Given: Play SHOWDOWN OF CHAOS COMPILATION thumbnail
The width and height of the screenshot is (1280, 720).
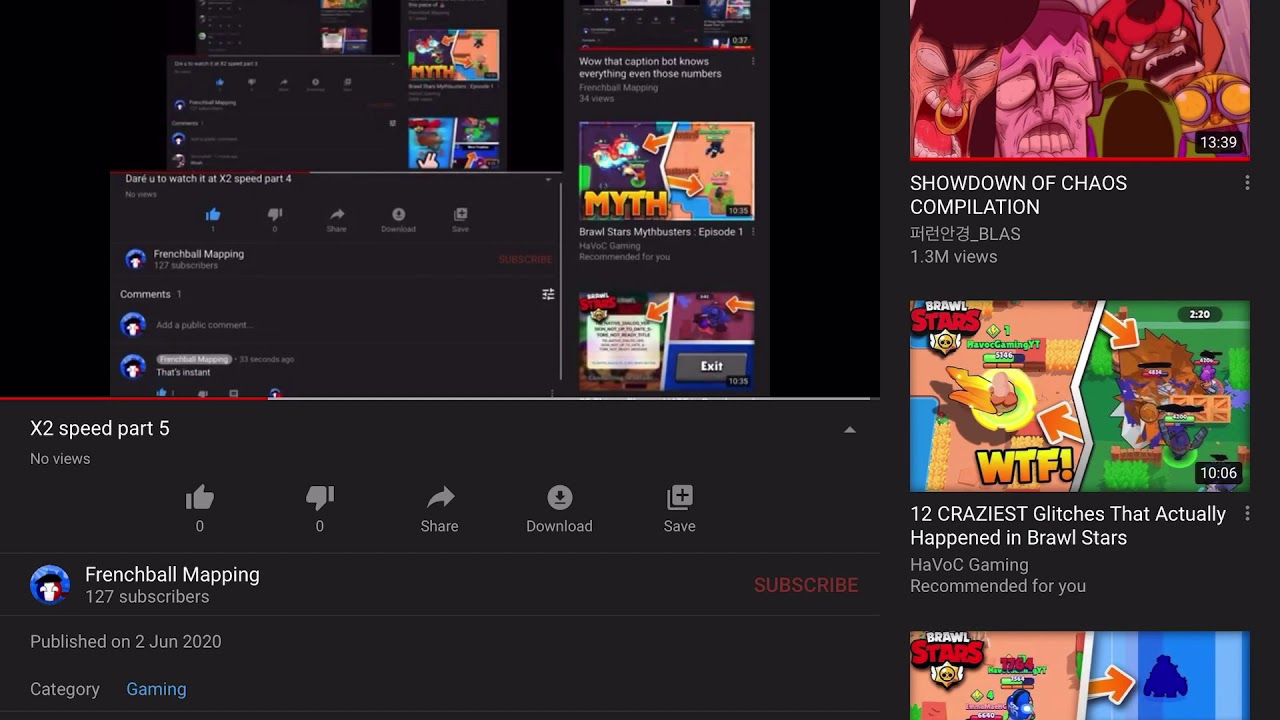Looking at the screenshot, I should (1080, 80).
